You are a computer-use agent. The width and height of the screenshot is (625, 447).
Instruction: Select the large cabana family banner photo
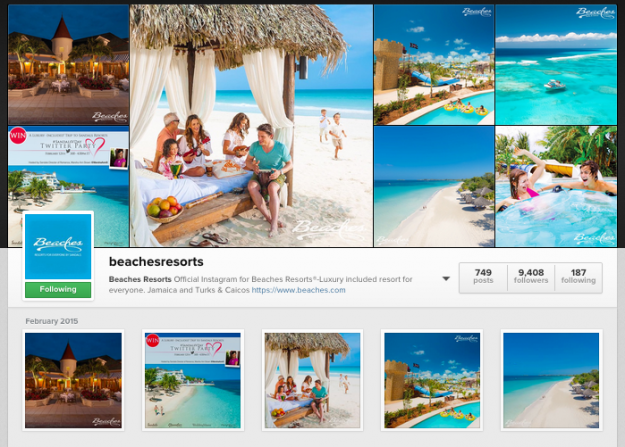[x=252, y=126]
